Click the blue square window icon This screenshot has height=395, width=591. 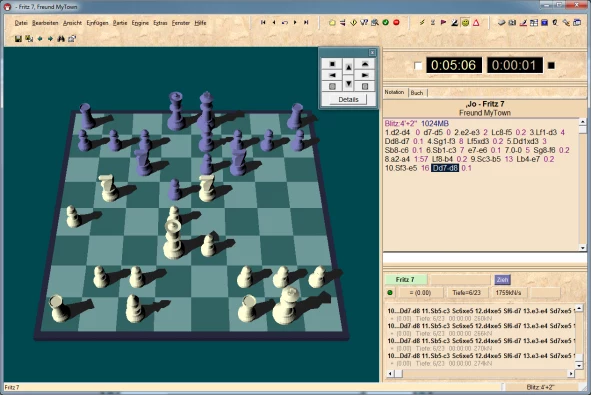544,23
